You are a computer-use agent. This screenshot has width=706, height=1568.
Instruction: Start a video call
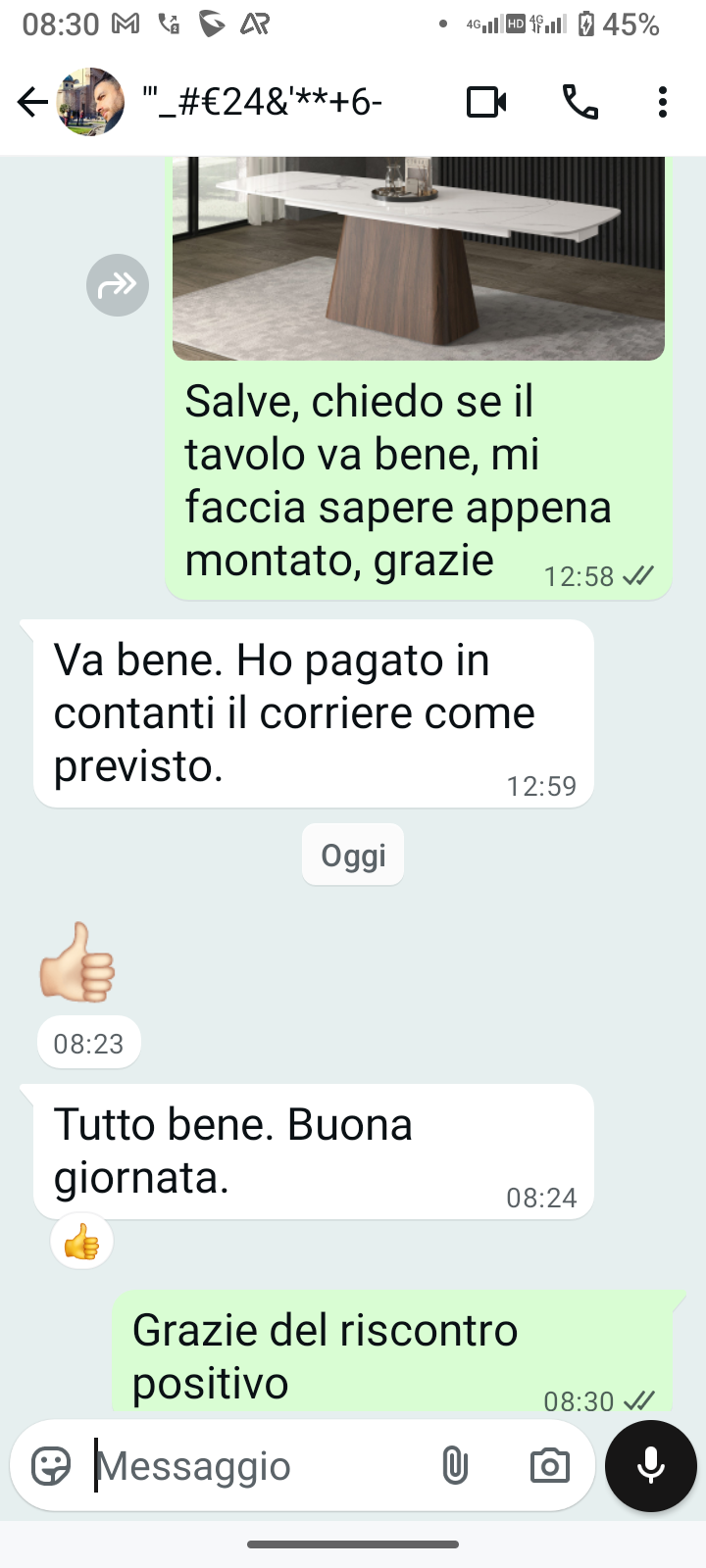486,102
